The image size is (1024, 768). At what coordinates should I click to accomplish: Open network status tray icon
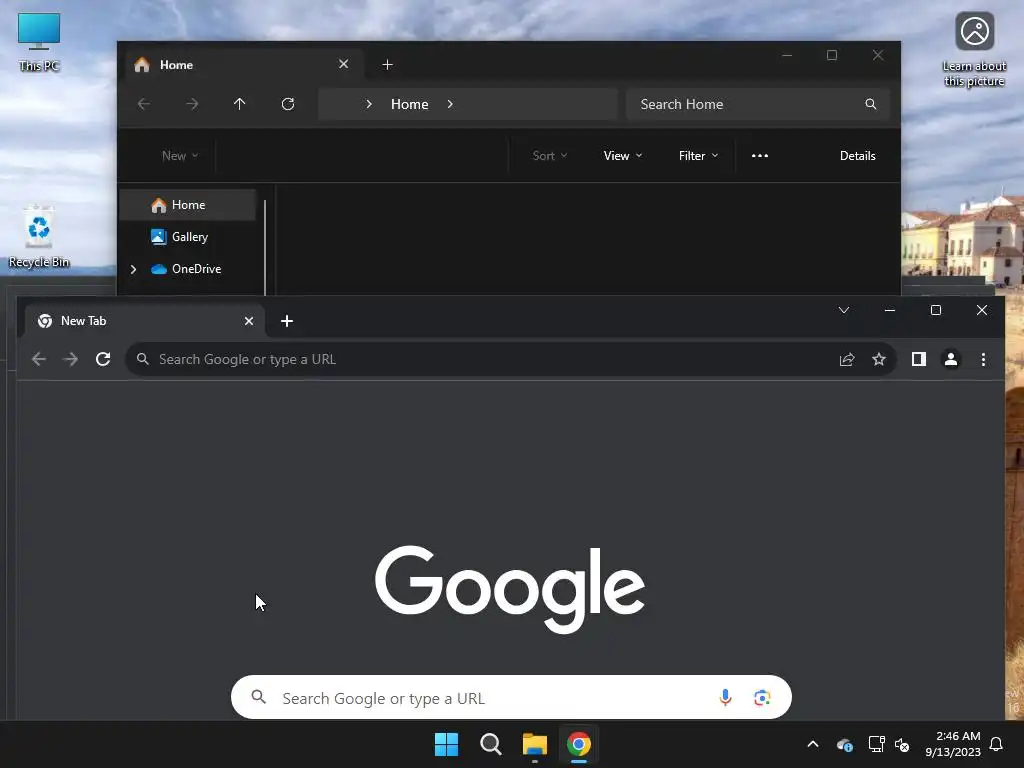pos(876,744)
